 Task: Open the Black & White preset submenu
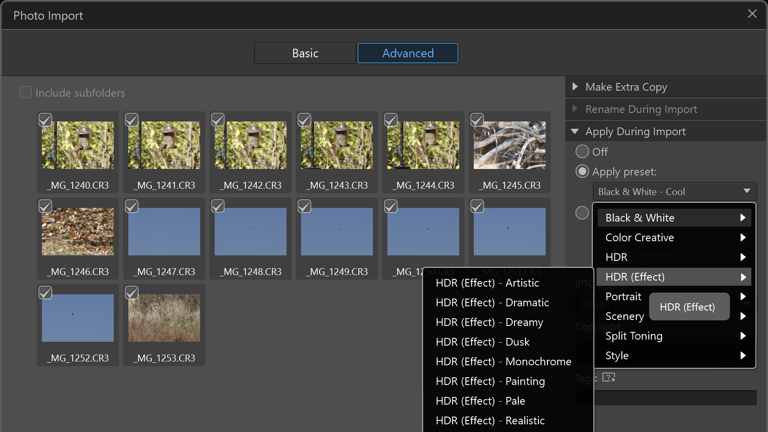[674, 217]
